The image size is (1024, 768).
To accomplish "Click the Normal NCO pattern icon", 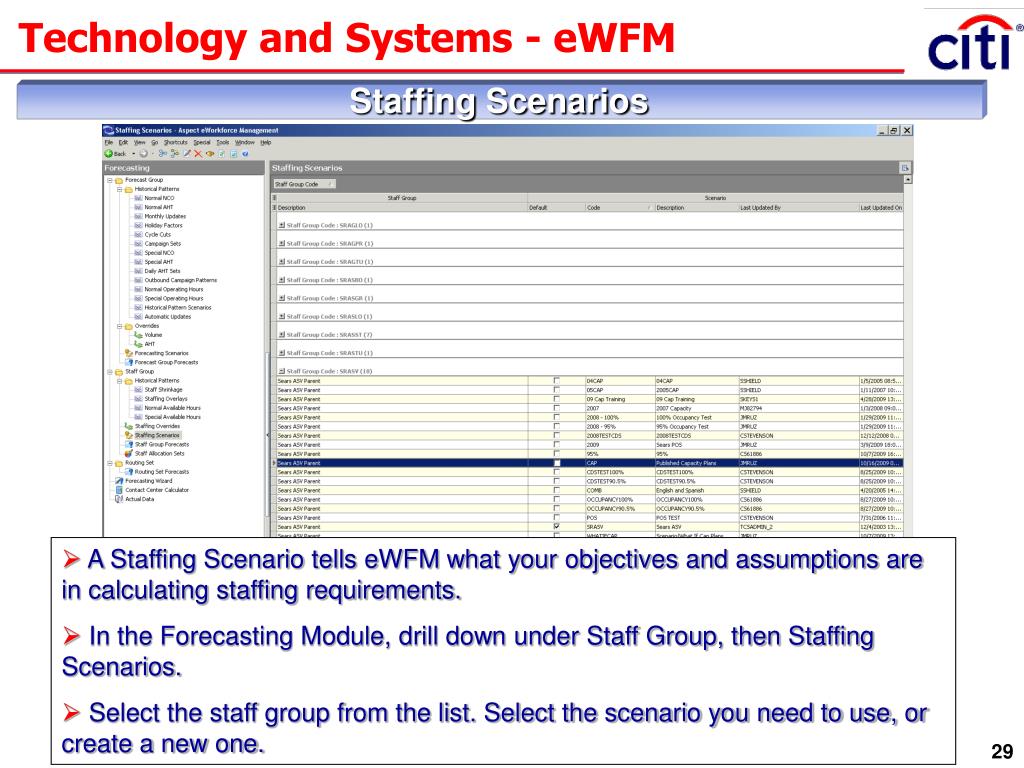I will click(x=138, y=198).
